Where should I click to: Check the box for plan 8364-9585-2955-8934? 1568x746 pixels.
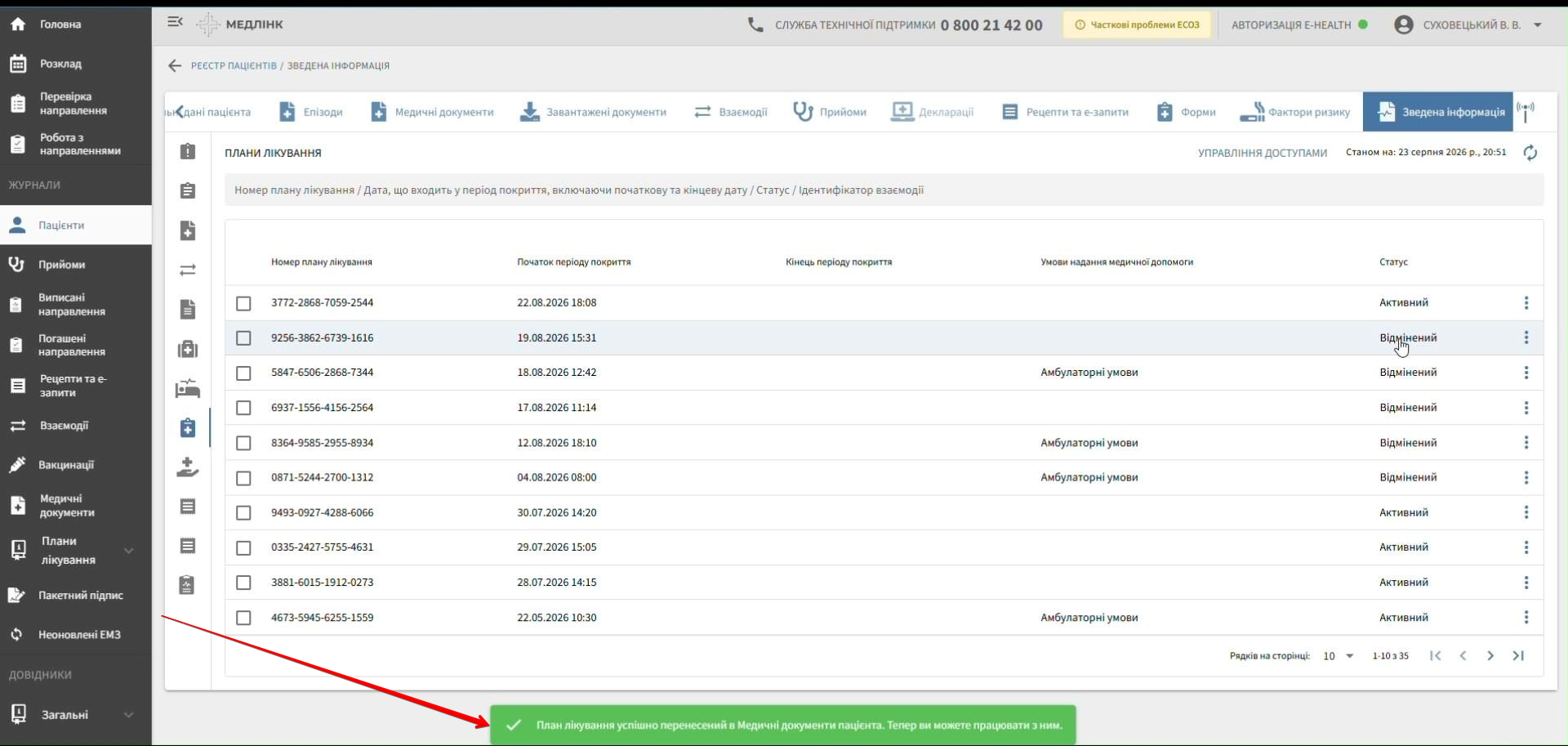[243, 443]
